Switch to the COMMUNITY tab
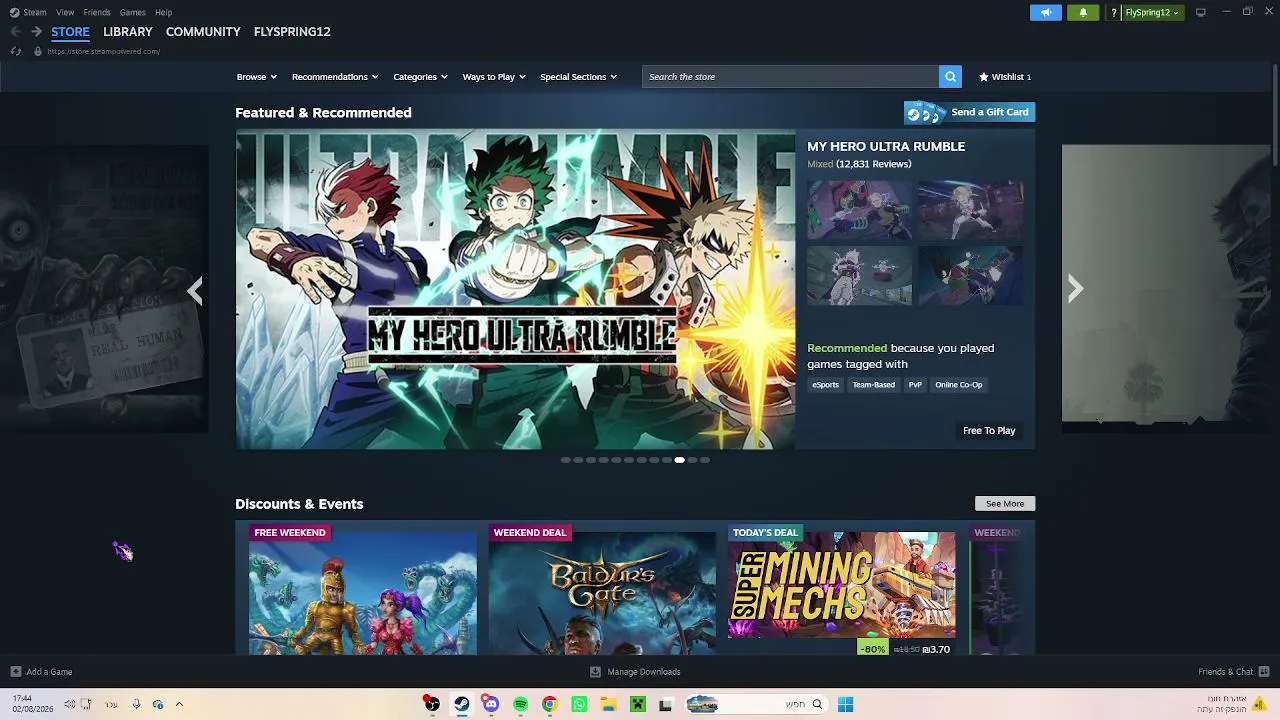This screenshot has height=720, width=1280. pos(203,32)
